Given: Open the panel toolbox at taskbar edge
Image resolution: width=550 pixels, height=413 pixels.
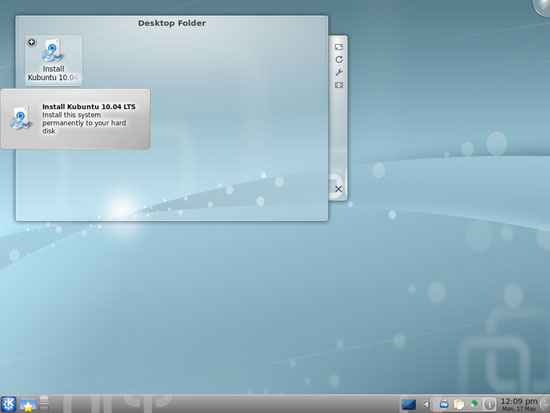Looking at the screenshot, I should (x=545, y=404).
